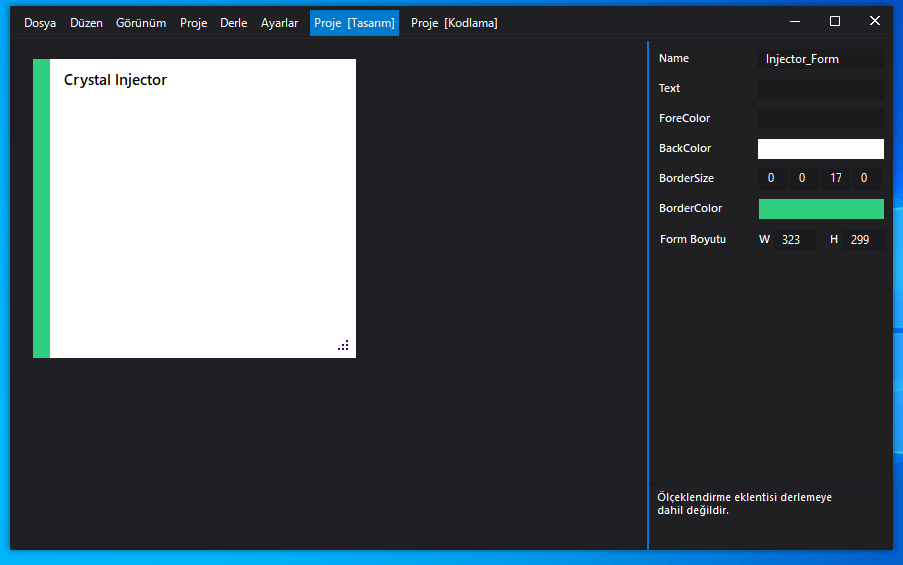Click the green left border of form
903x565 pixels.
click(x=41, y=208)
